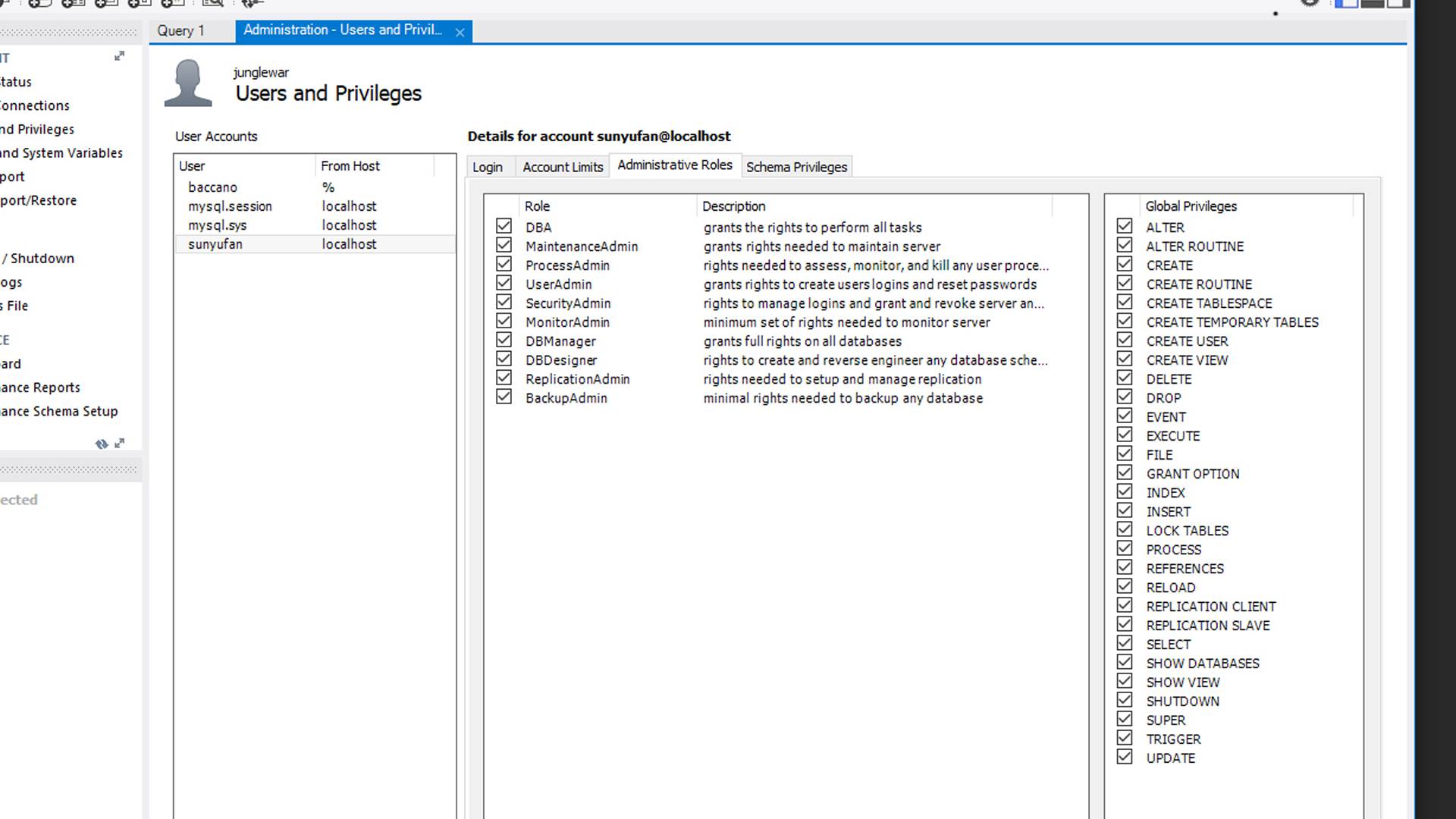Toggle the SecurityAdmin role checkbox
This screenshot has height=819, width=1456.
pyautogui.click(x=504, y=302)
